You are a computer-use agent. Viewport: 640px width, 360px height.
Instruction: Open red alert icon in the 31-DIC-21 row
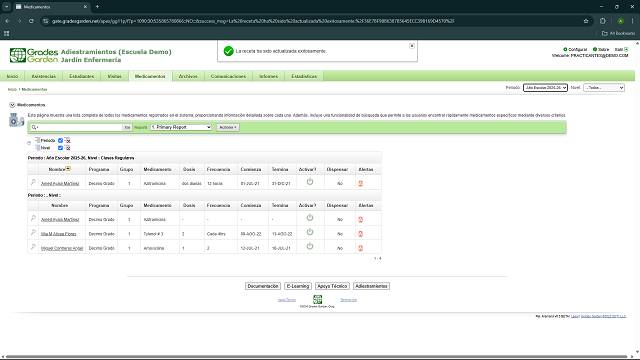pos(360,184)
